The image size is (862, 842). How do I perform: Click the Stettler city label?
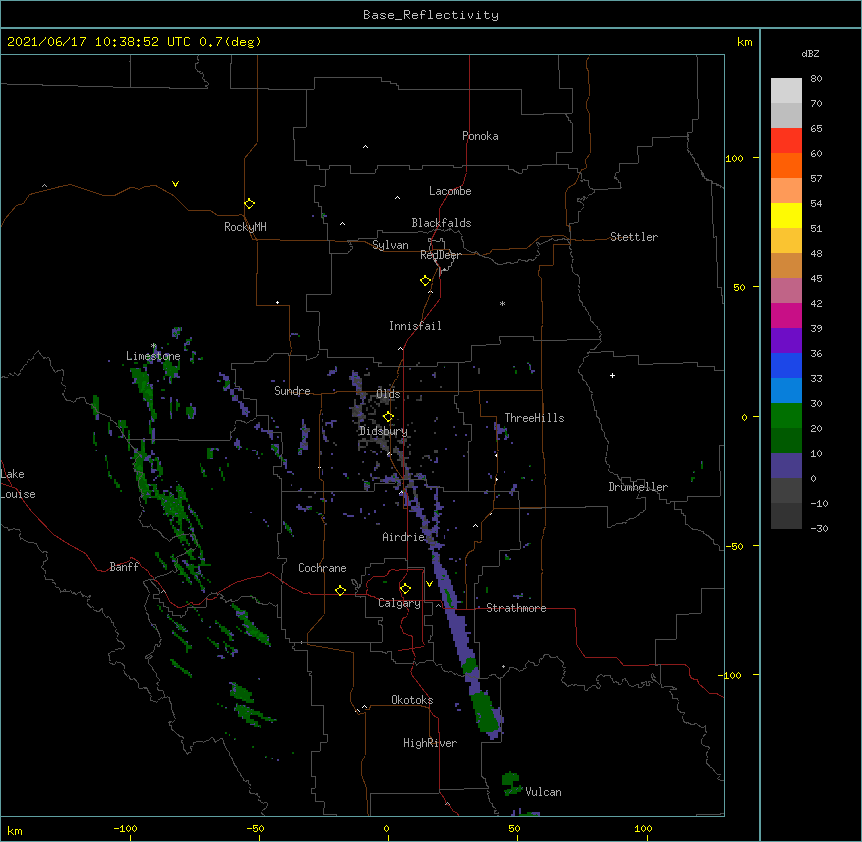(x=634, y=237)
